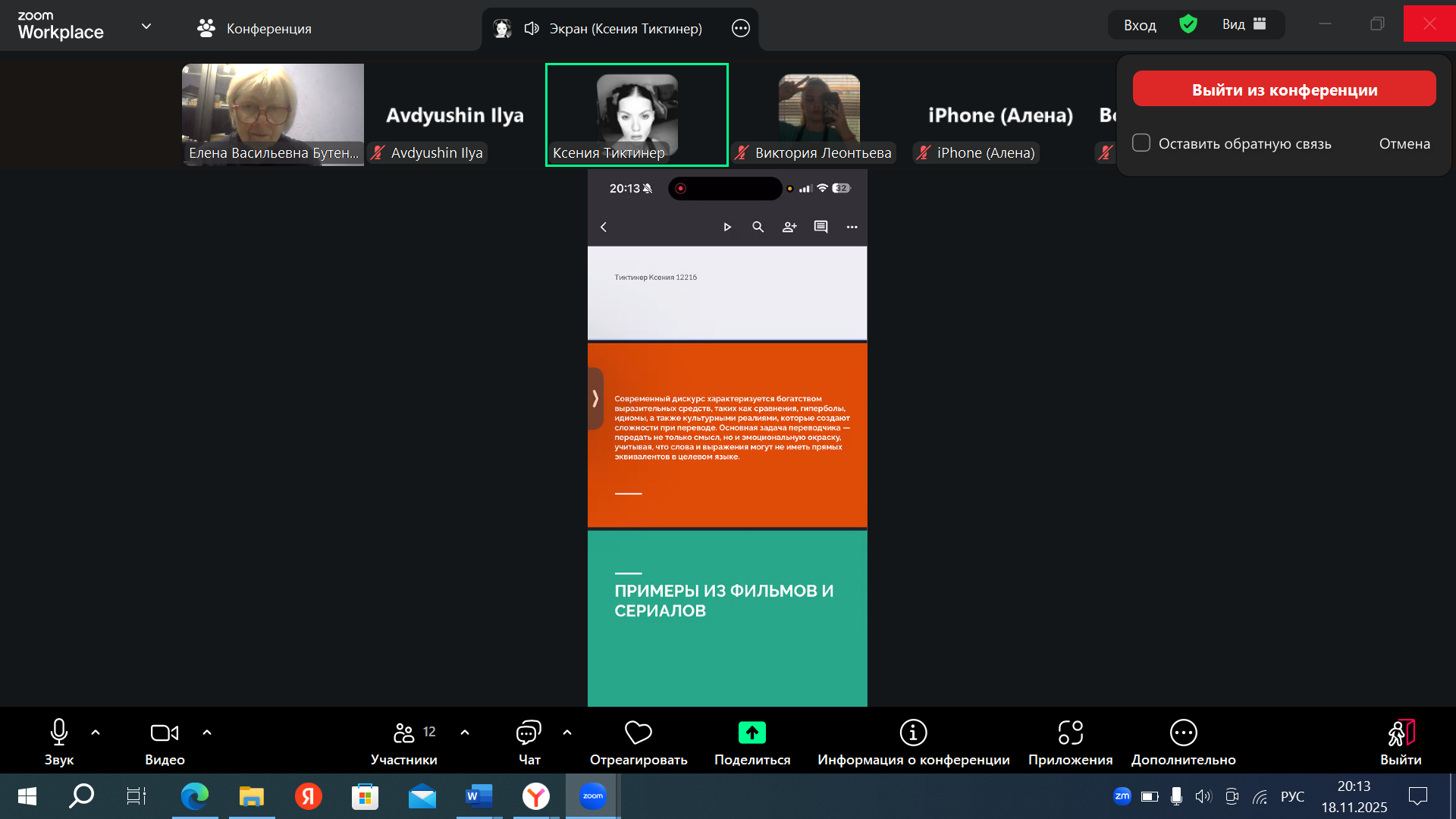This screenshot has height=819, width=1456.
Task: Open the Reactions heart icon
Action: pos(638,733)
